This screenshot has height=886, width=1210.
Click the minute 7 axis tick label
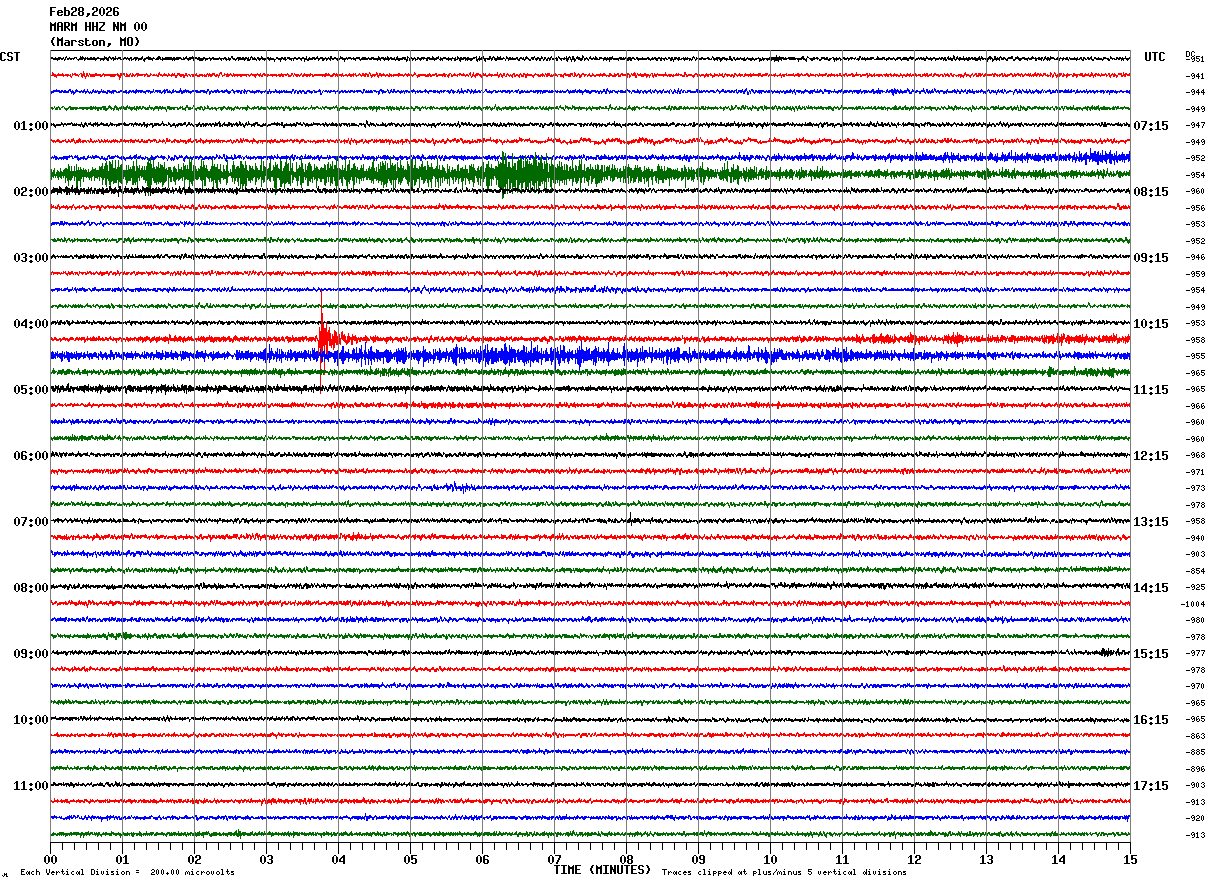pyautogui.click(x=554, y=859)
